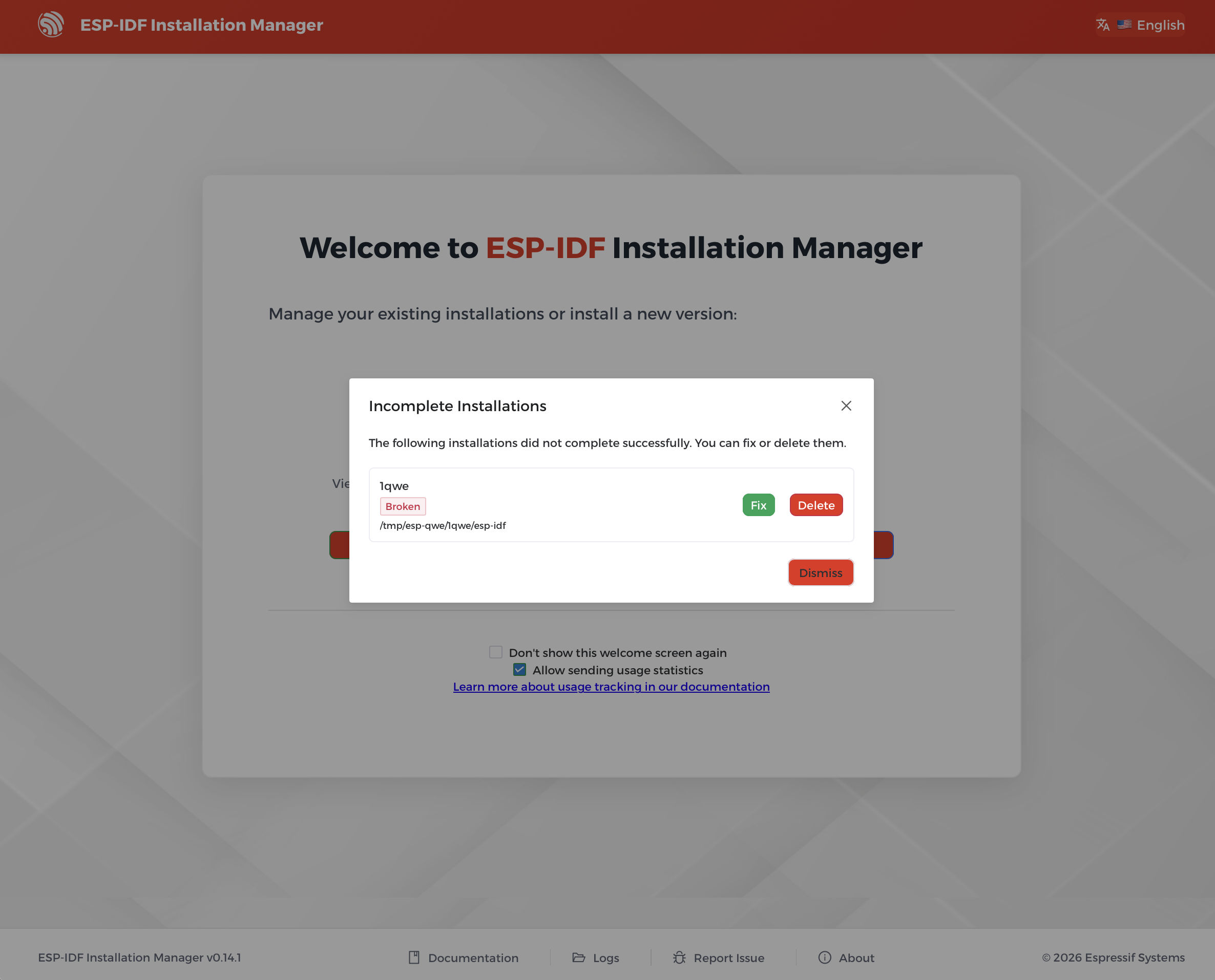The height and width of the screenshot is (980, 1215).
Task: Click the Documentation book icon
Action: point(414,958)
